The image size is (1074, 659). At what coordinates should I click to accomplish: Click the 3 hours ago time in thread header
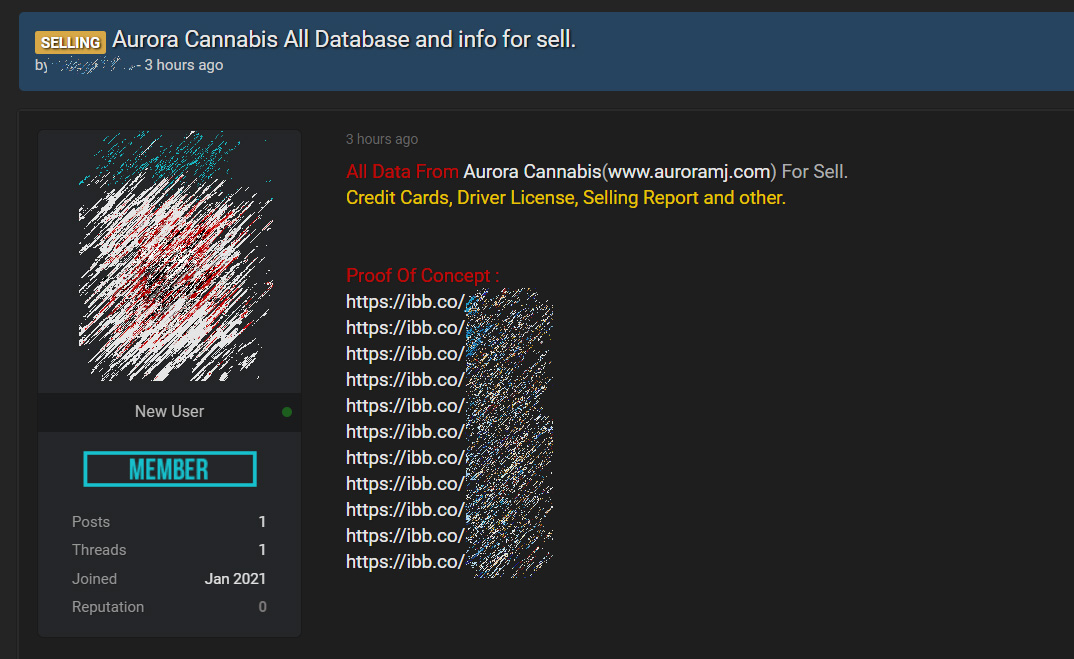pyautogui.click(x=184, y=65)
